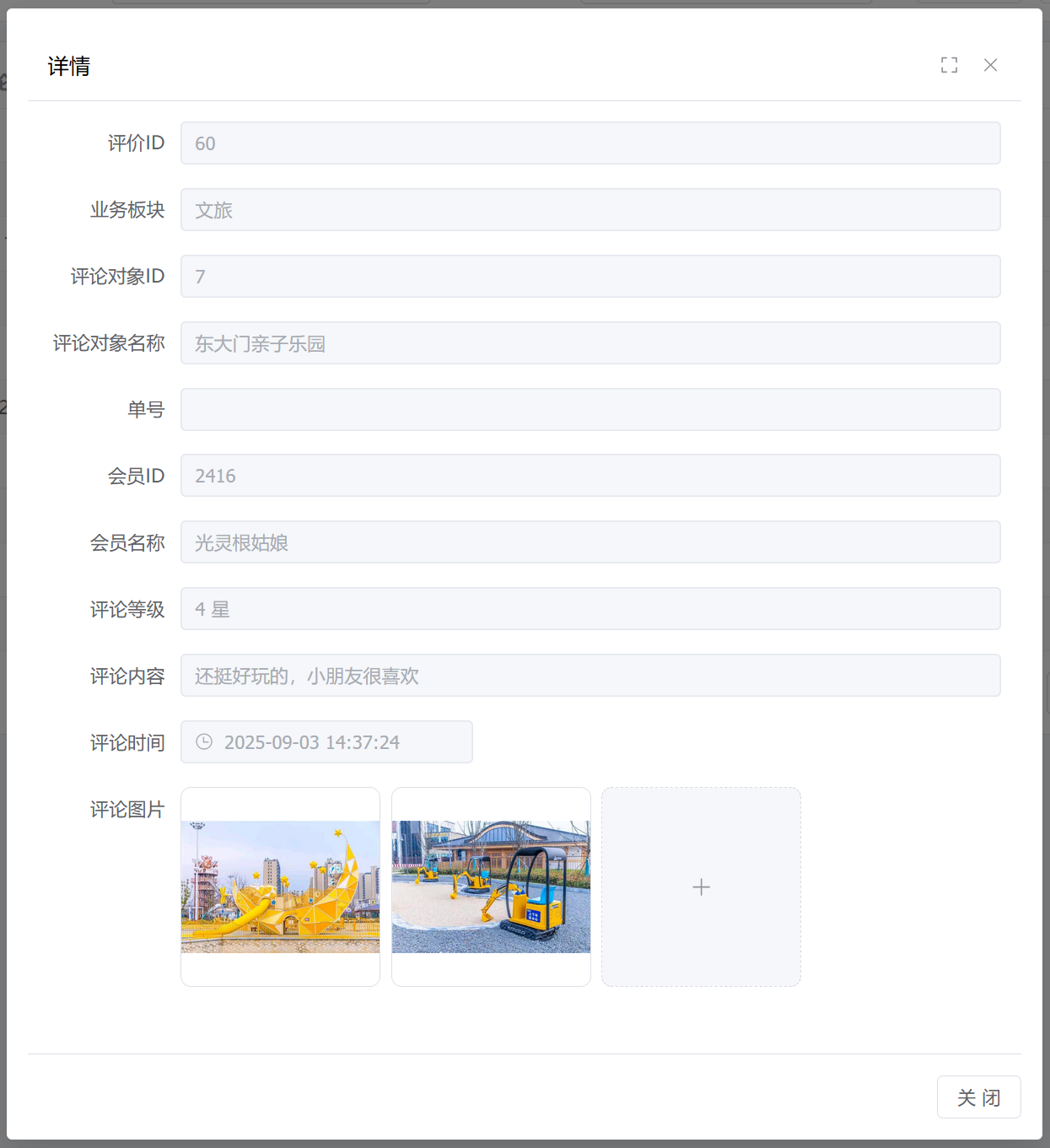The width and height of the screenshot is (1050, 1148).
Task: Click the 会员ID field showing 2416
Action: coord(590,476)
